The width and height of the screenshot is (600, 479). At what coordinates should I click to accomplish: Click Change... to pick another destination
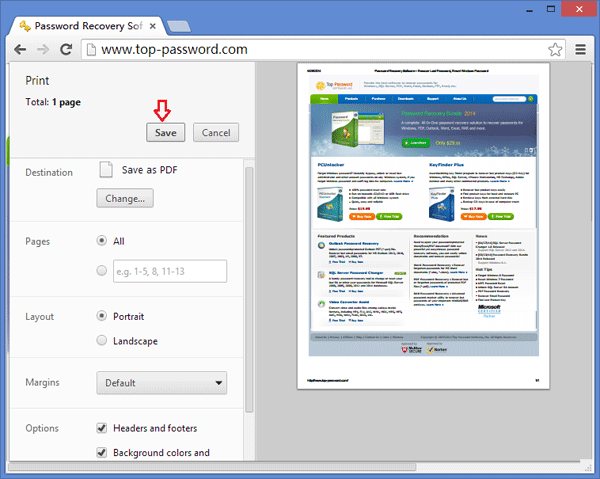click(124, 198)
